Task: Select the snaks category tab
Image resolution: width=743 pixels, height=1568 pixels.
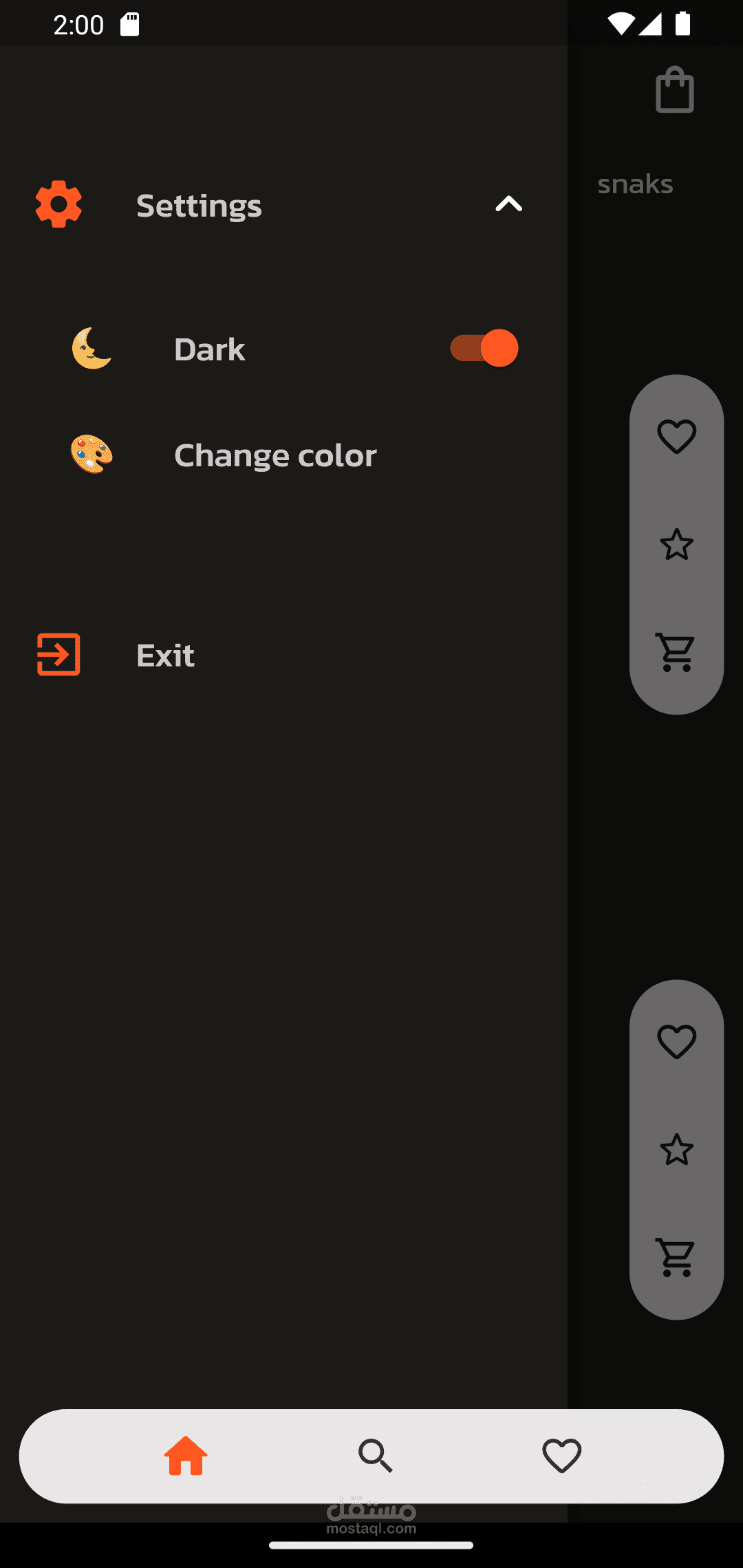Action: click(x=635, y=184)
